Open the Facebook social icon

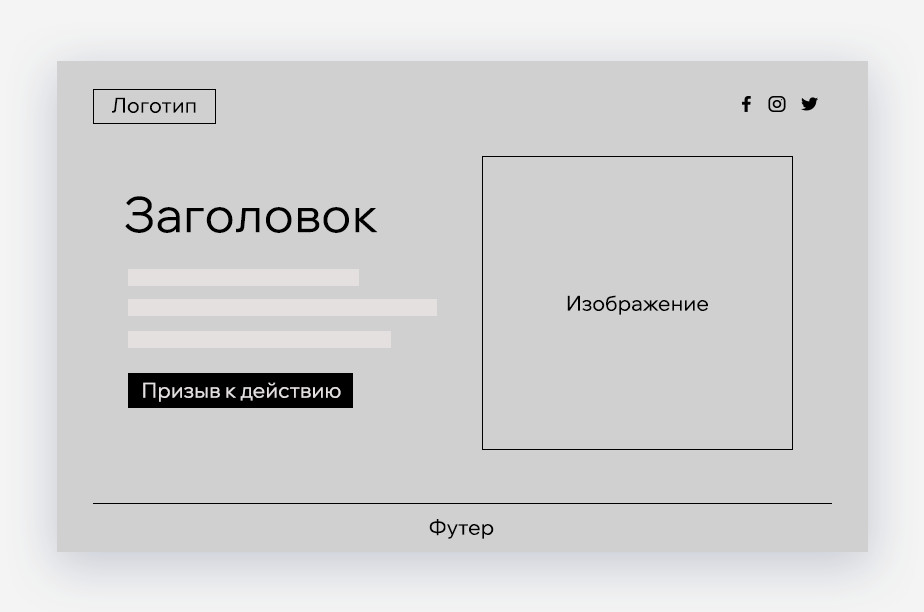point(746,104)
